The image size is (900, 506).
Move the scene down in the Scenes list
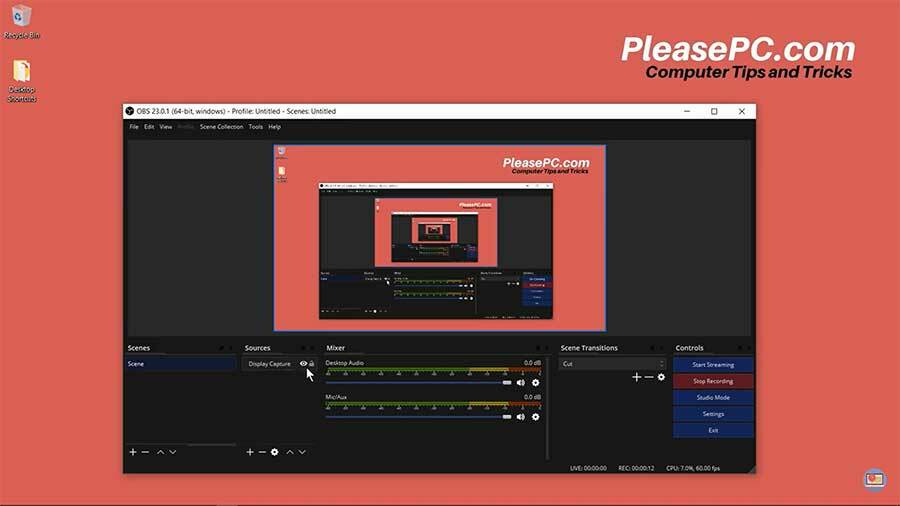[173, 452]
